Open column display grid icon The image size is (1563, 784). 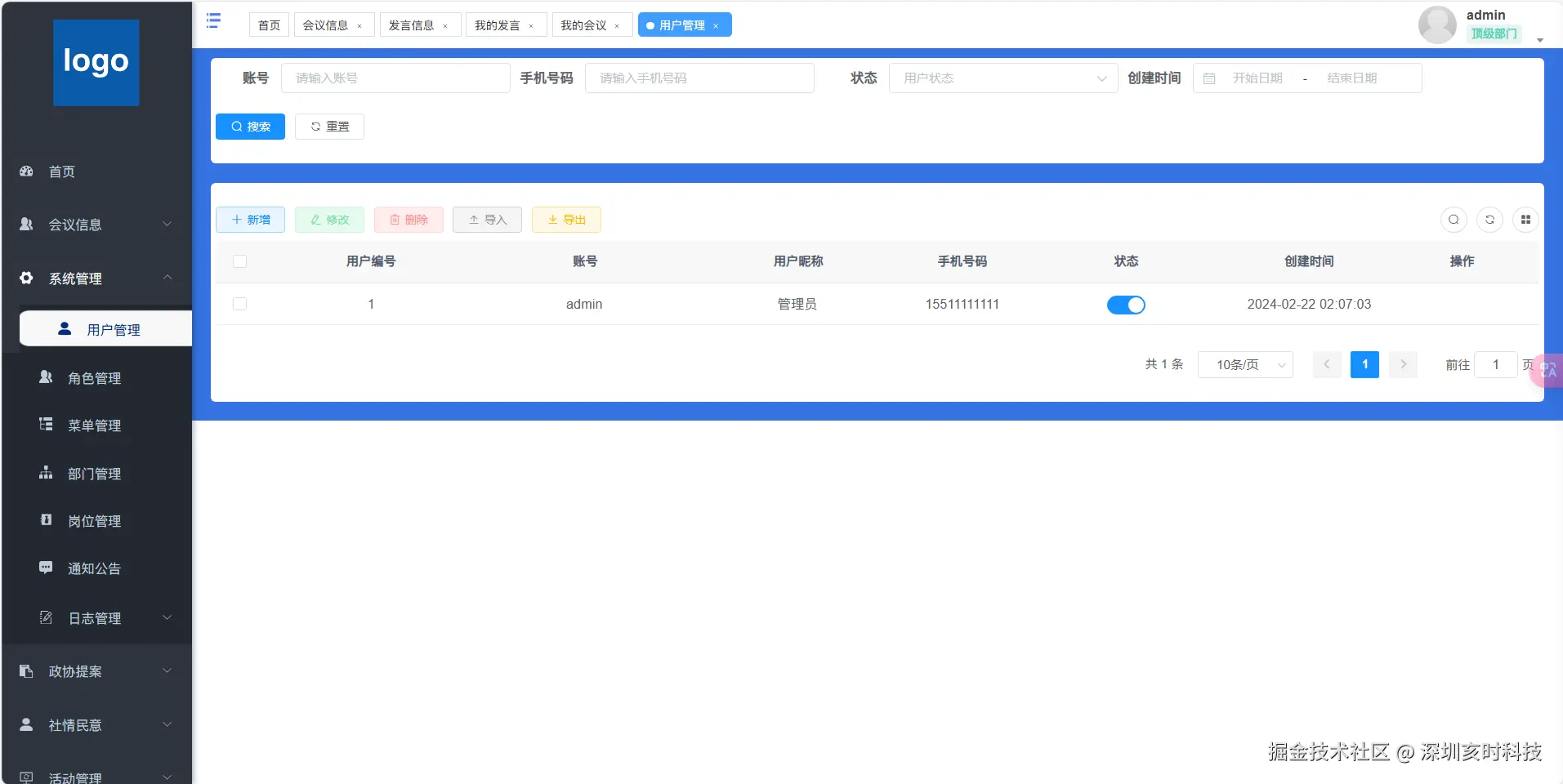click(1525, 220)
